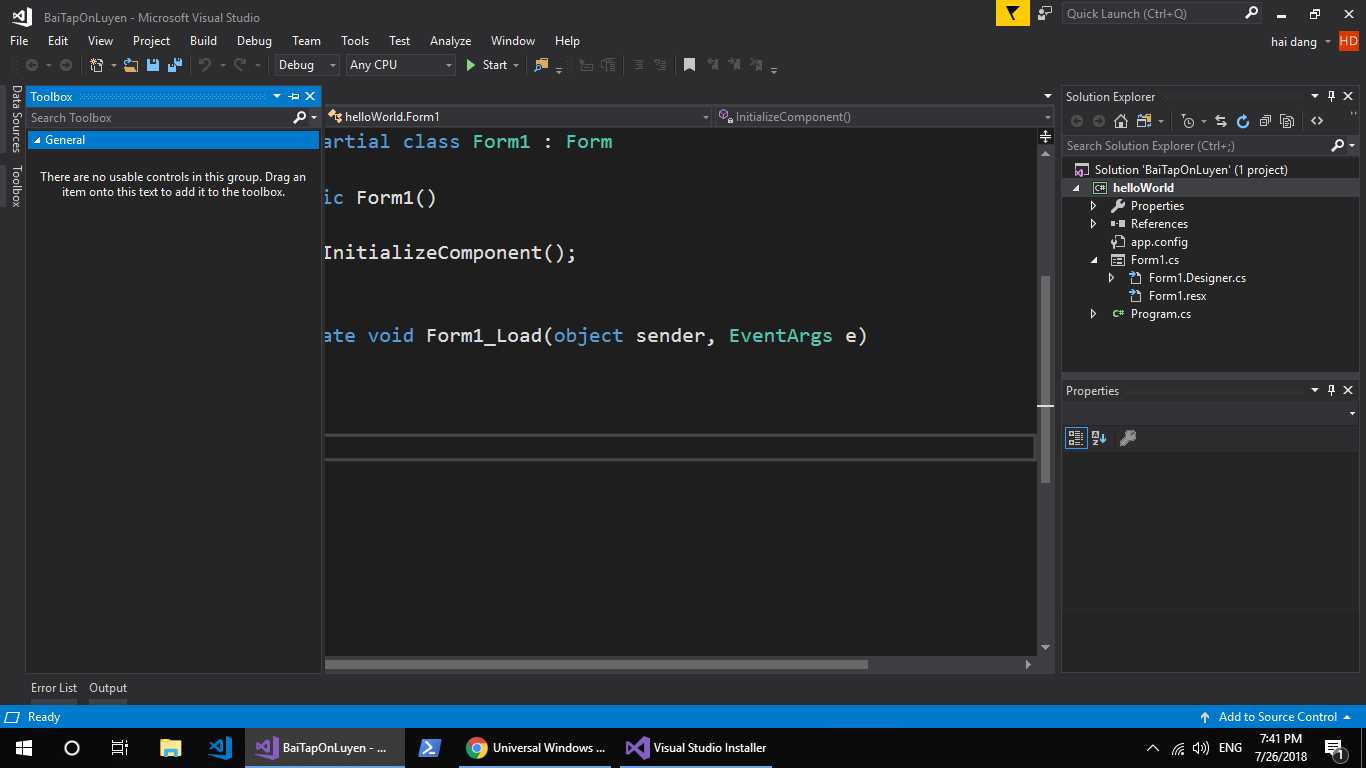
Task: Click the Start debugging button
Action: (487, 65)
